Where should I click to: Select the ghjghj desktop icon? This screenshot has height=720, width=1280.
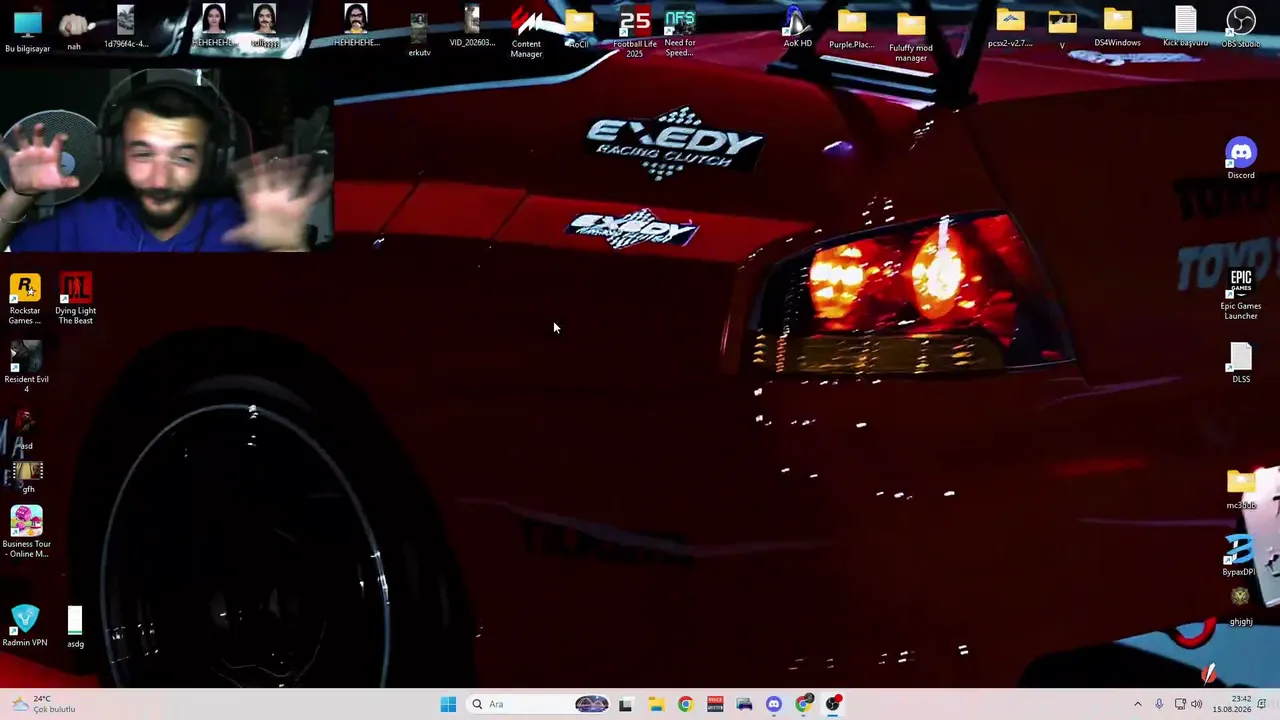point(1241,607)
